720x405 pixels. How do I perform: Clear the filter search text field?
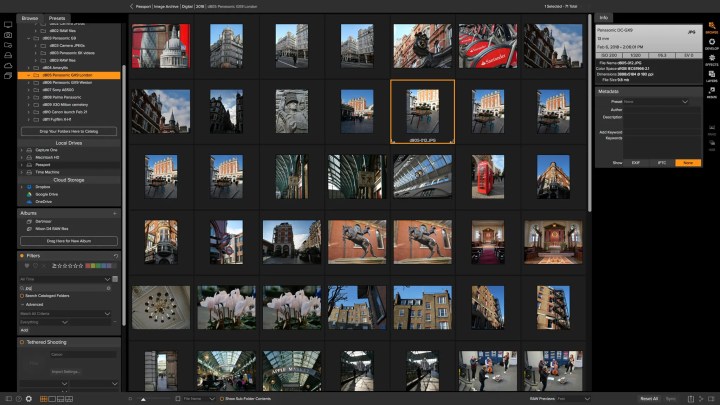(109, 288)
